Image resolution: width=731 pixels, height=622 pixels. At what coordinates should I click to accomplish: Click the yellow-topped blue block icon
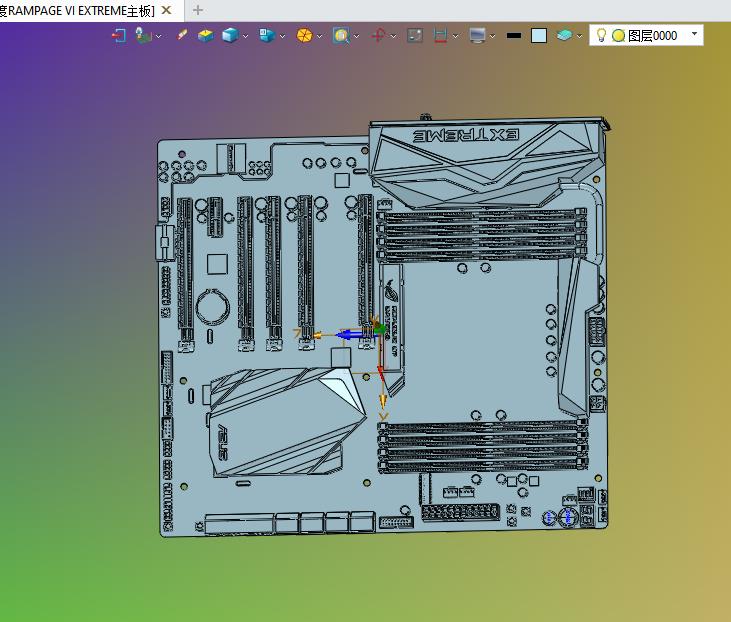[206, 35]
